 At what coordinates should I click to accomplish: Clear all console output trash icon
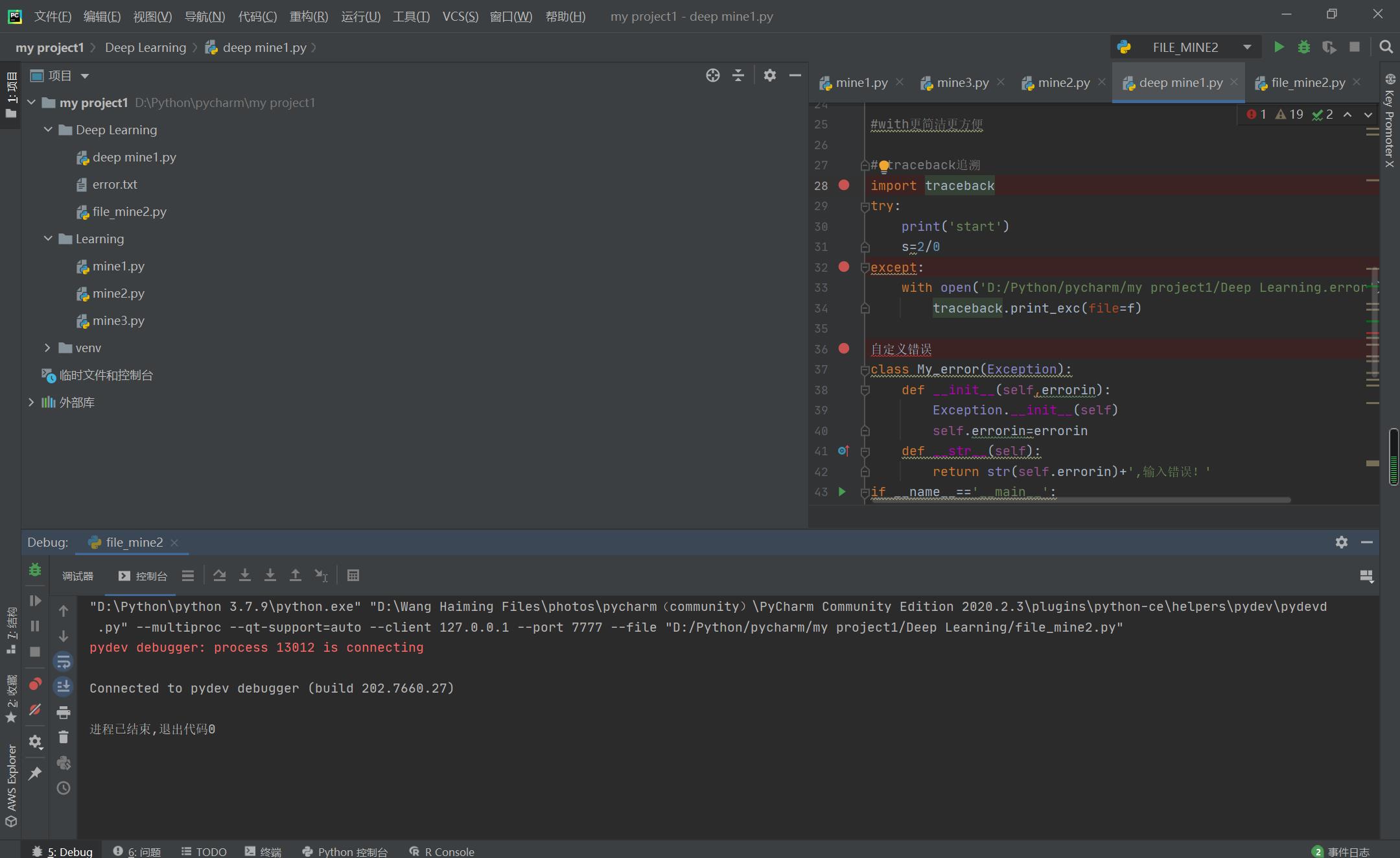pyautogui.click(x=64, y=737)
